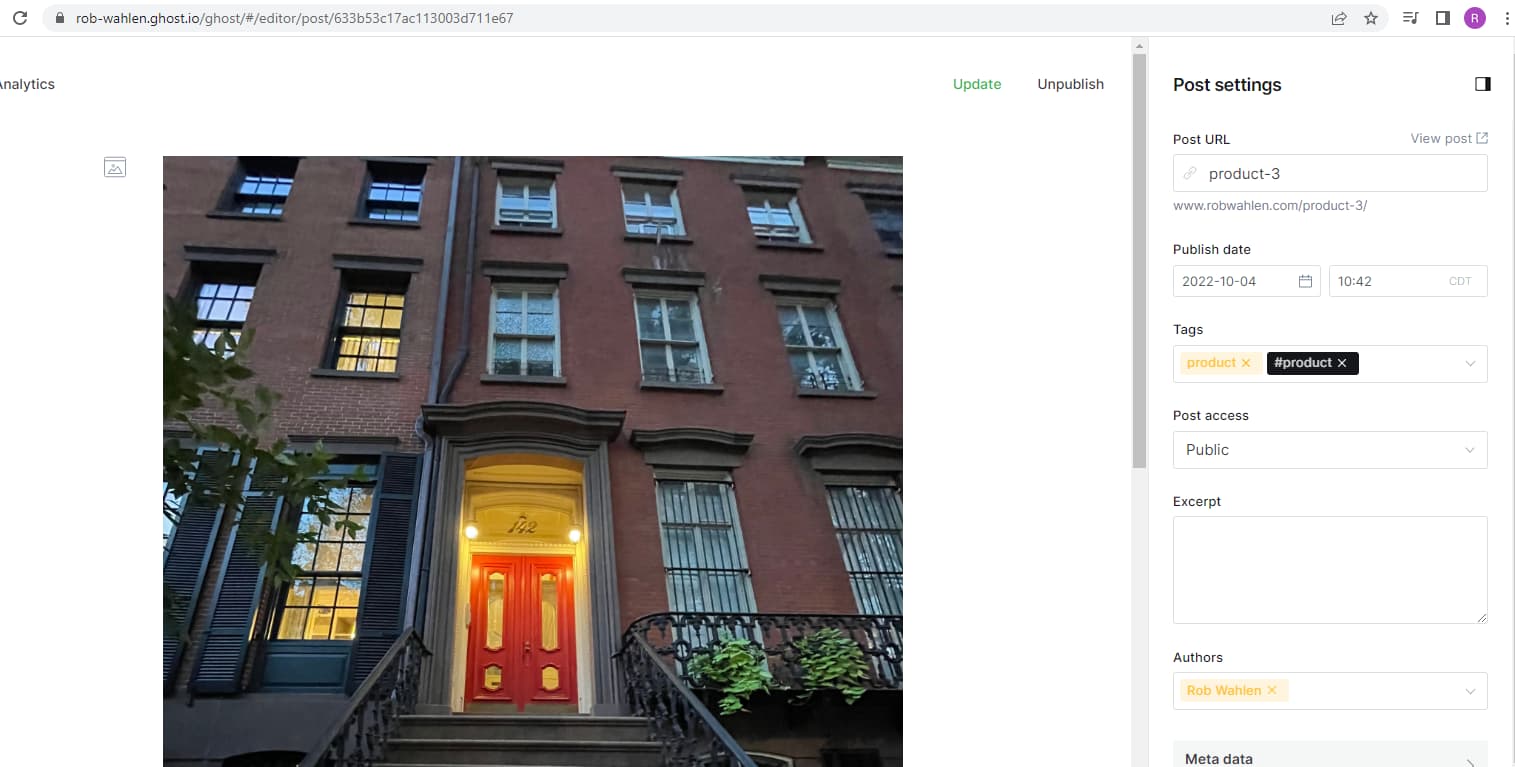Expand the Authors dropdown arrow
Viewport: 1515px width, 767px height.
(1470, 691)
